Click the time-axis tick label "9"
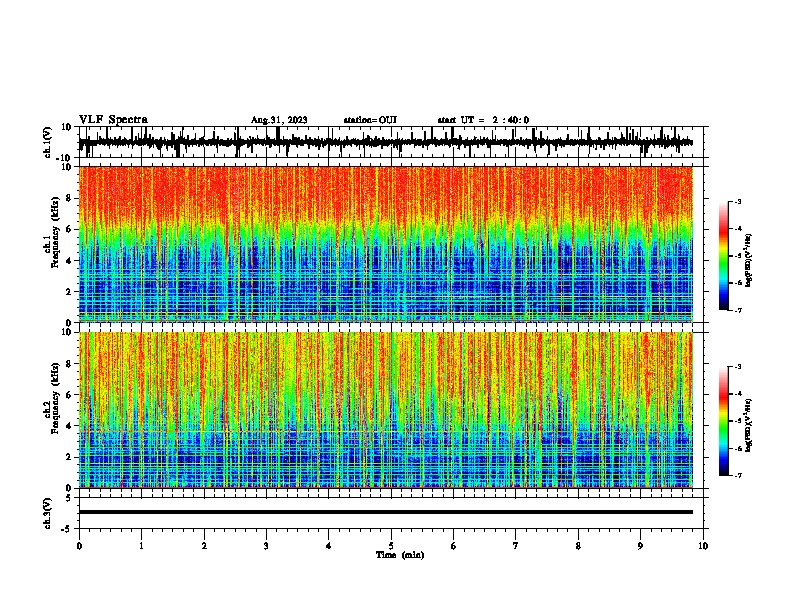The height and width of the screenshot is (612, 792). tap(640, 546)
